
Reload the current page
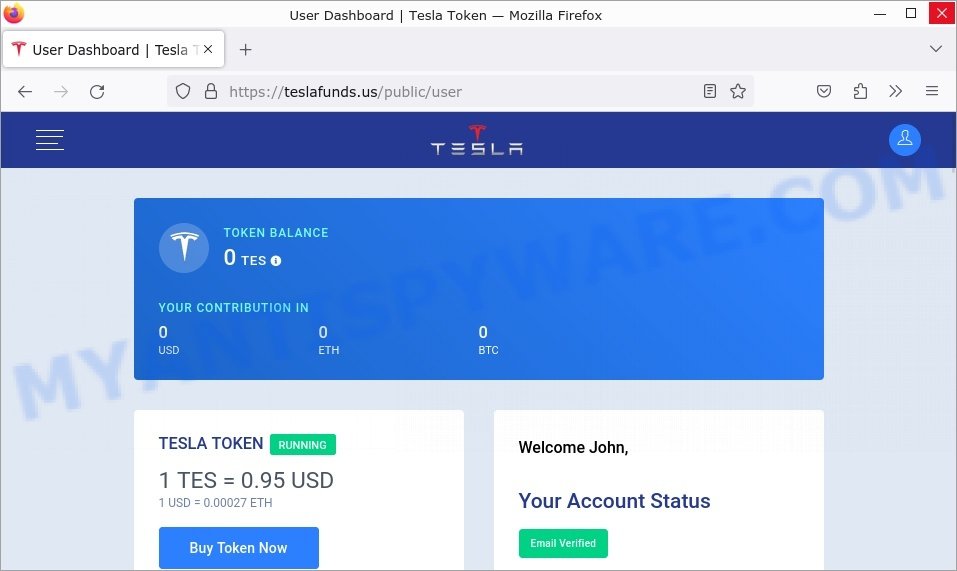[97, 92]
